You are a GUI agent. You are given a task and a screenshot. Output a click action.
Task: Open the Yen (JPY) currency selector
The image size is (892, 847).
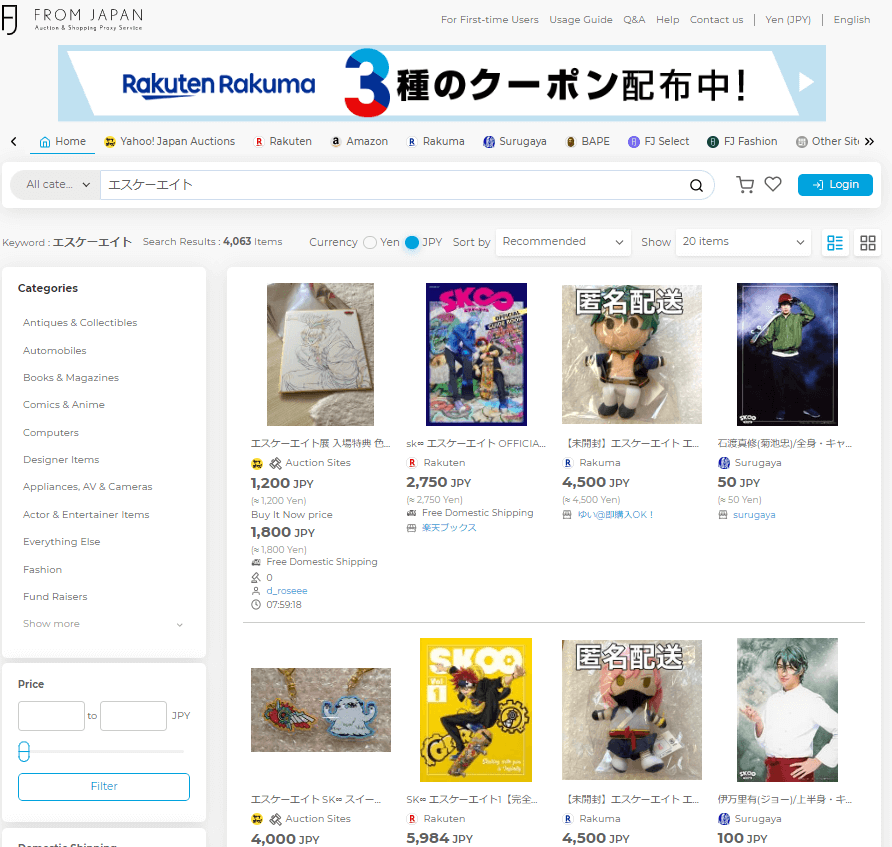point(788,20)
